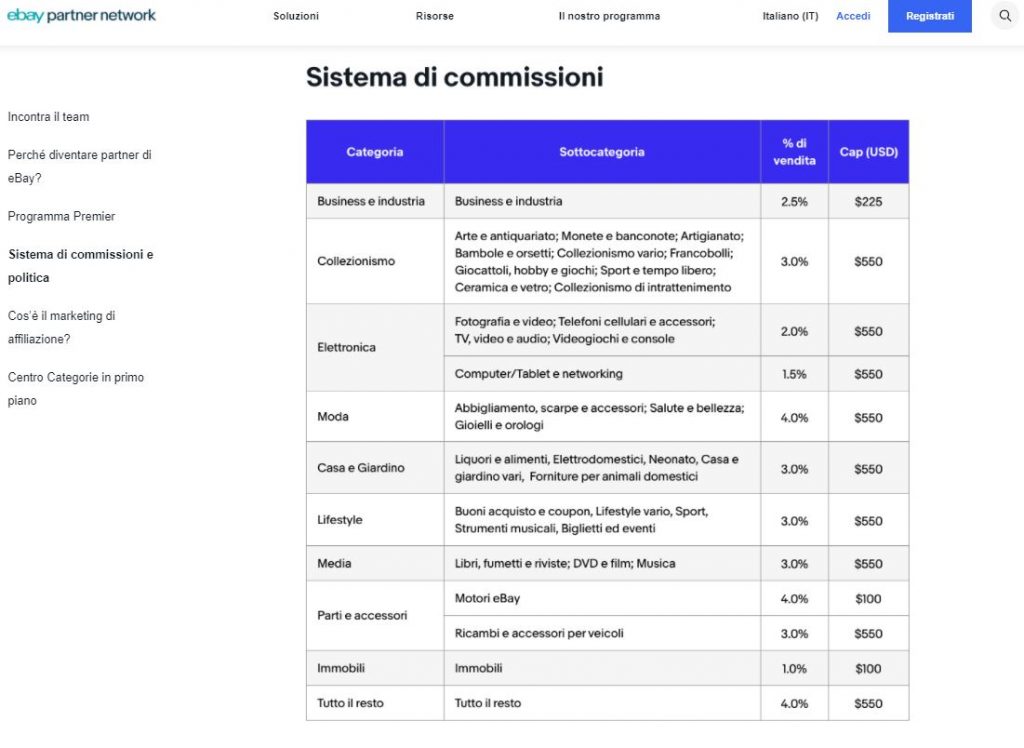
Task: Click the Sottocategoria column header
Action: 602,152
